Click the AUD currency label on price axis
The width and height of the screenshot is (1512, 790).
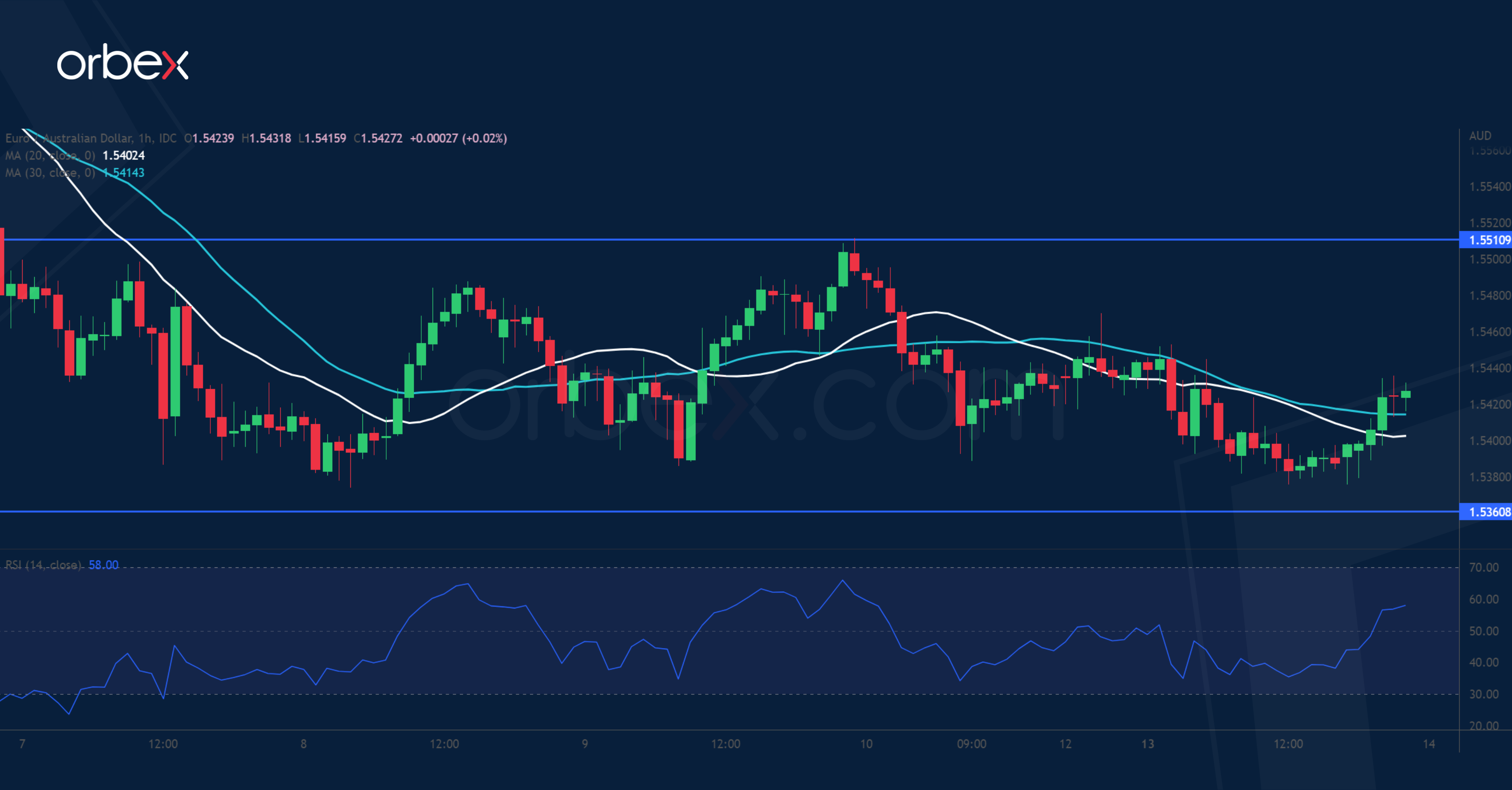click(x=1480, y=136)
